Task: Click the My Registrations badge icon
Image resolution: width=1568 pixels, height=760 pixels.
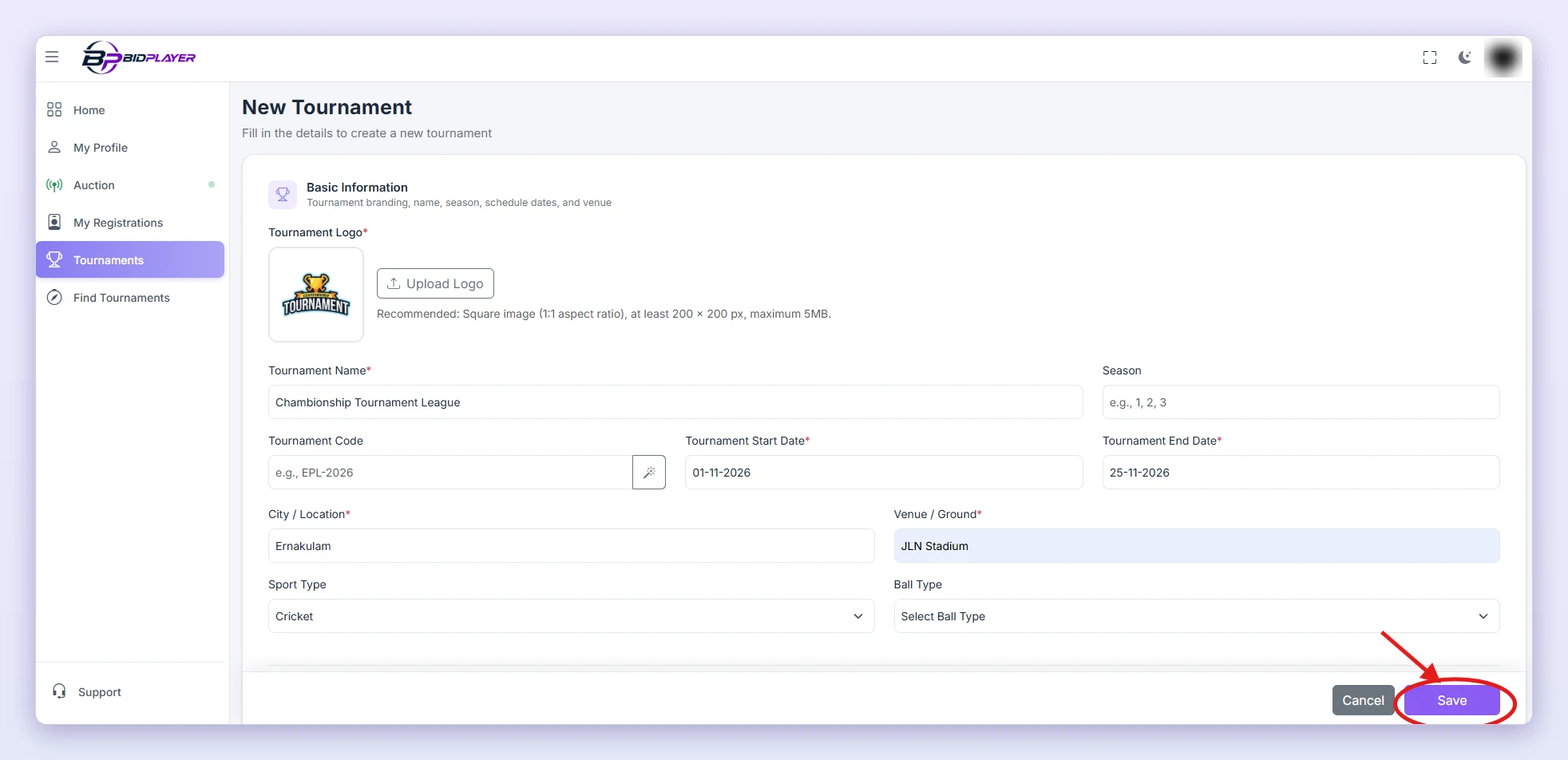Action: point(54,222)
